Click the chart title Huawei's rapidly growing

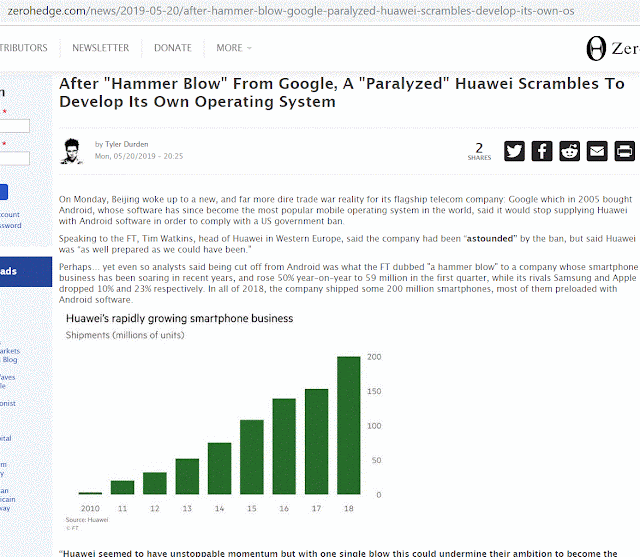(180, 318)
